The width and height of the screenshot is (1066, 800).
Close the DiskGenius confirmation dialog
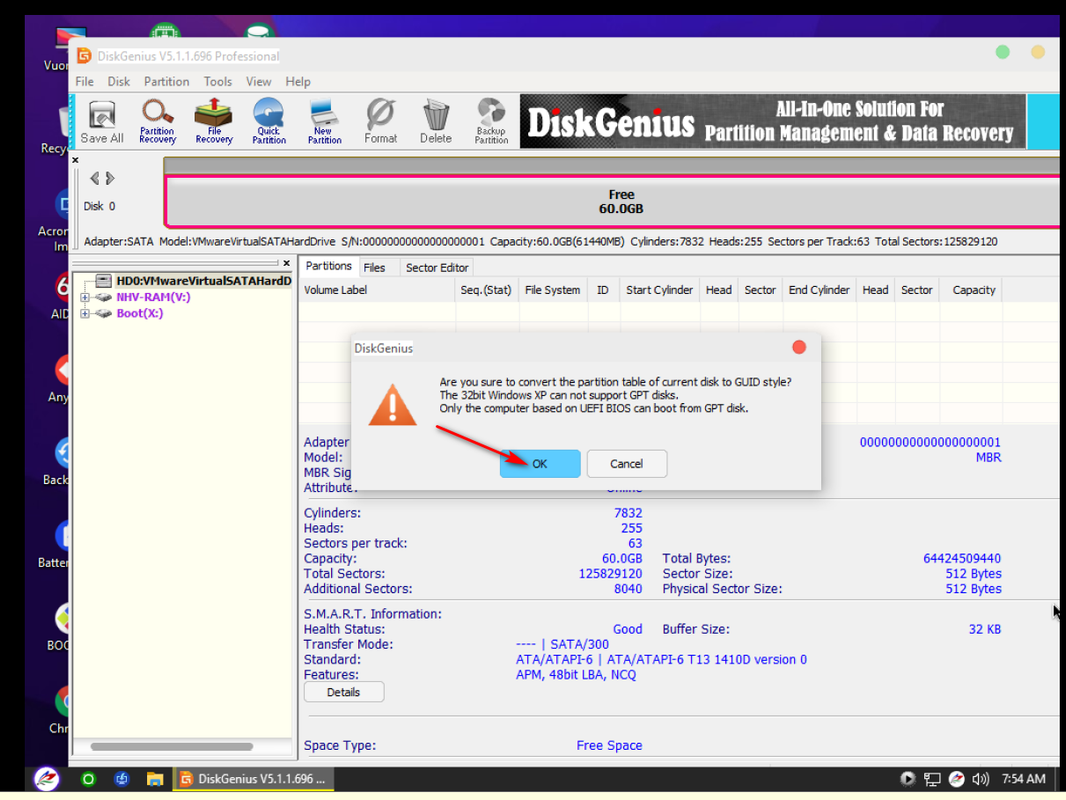click(799, 347)
